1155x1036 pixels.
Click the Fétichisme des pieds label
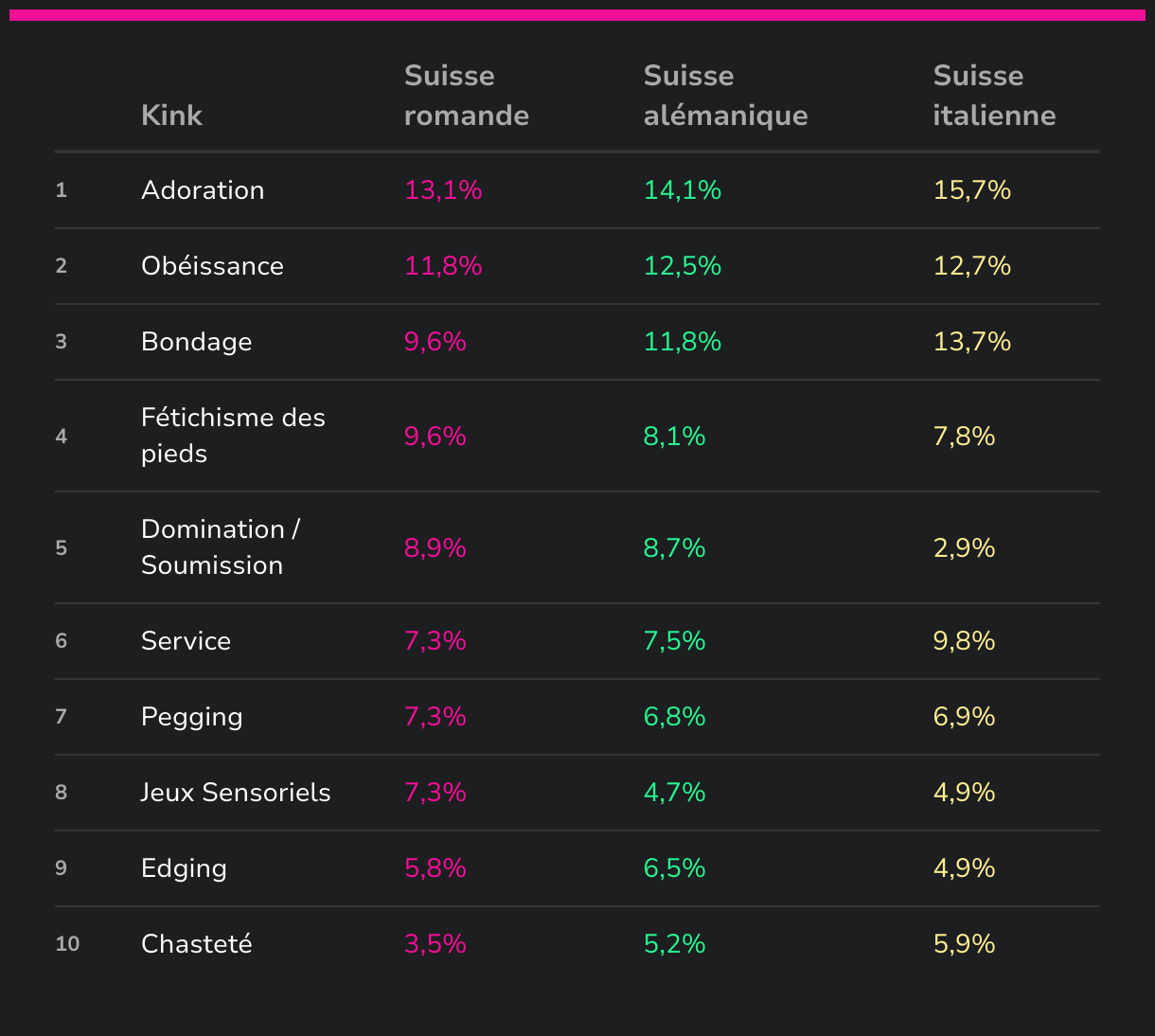tap(233, 436)
